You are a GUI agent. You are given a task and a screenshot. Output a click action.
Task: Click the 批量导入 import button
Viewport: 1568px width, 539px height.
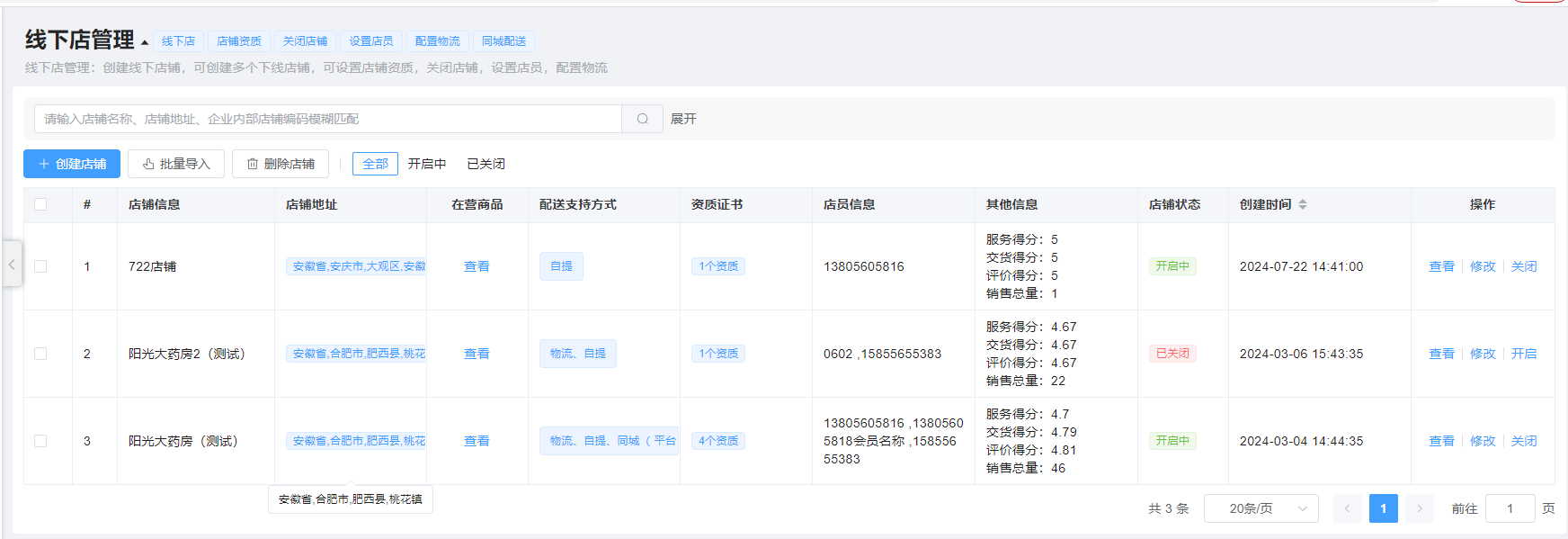tap(176, 164)
